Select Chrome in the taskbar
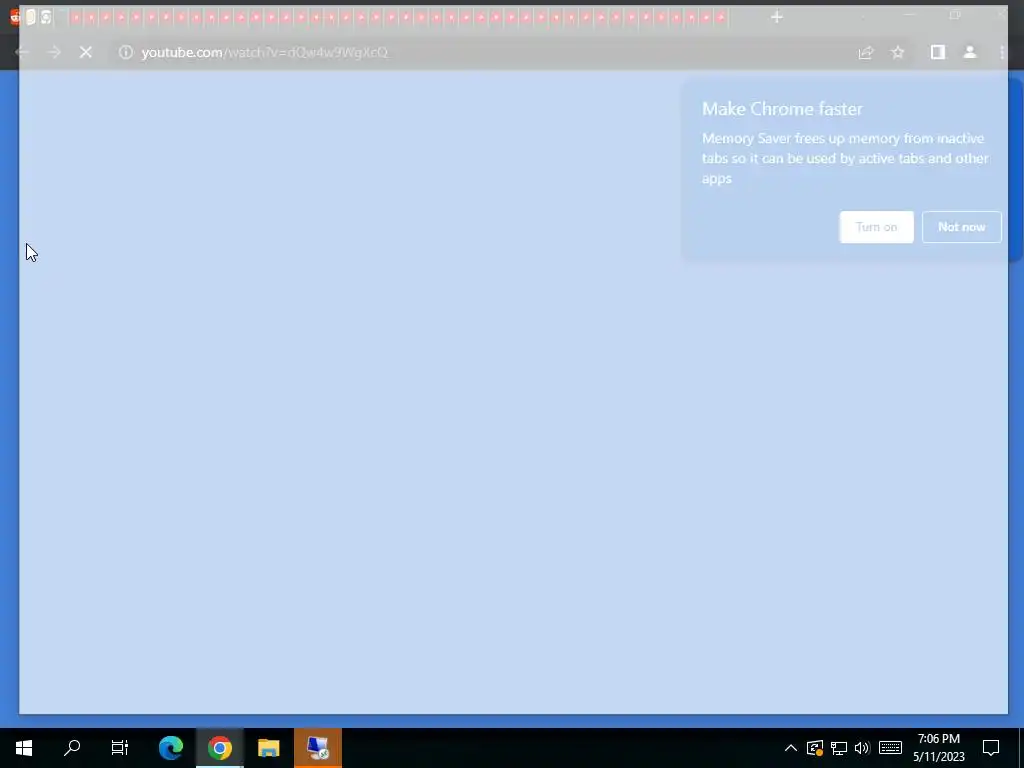Viewport: 1024px width, 768px height. [x=220, y=748]
